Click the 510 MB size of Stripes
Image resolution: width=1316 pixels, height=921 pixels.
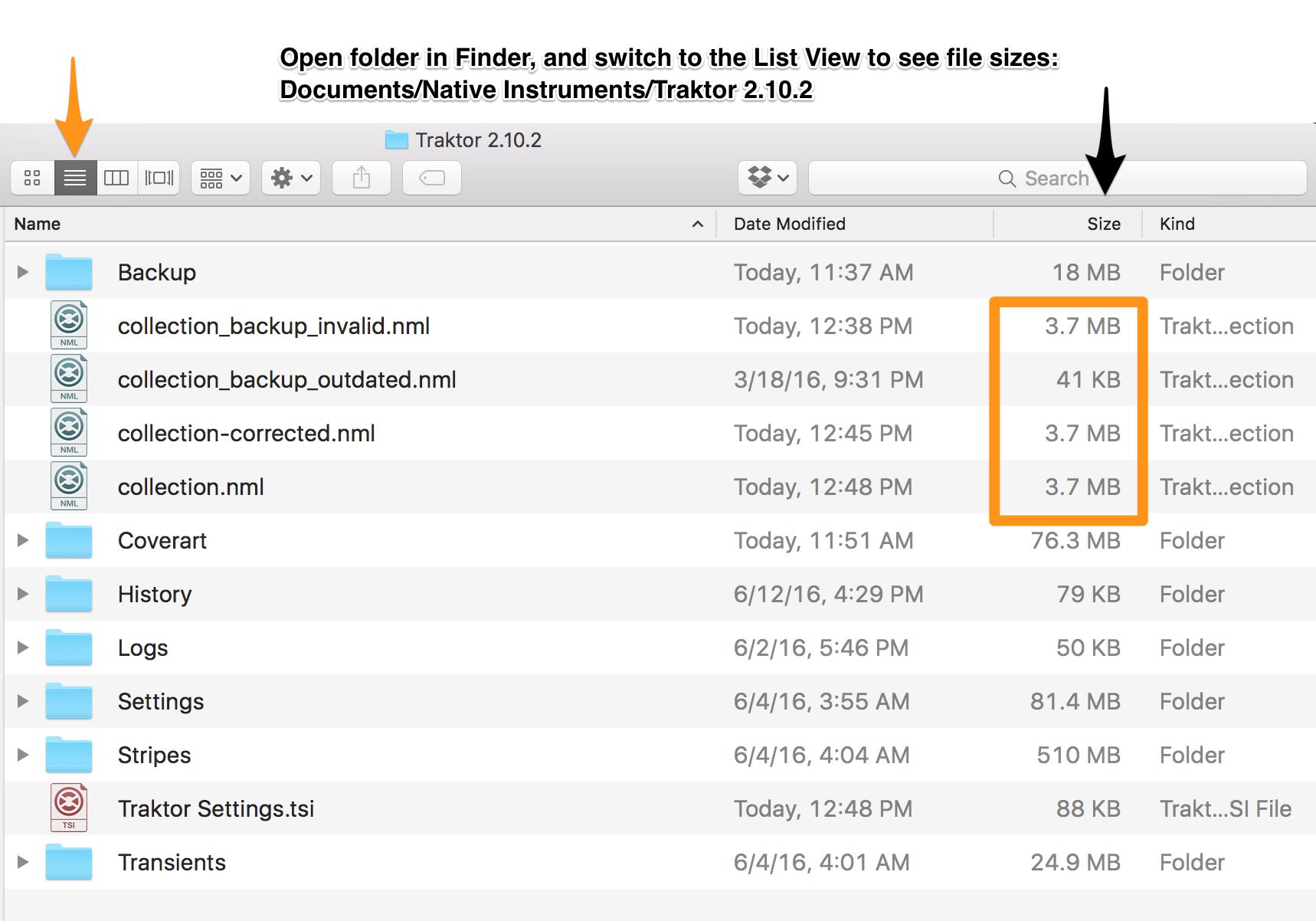click(x=1079, y=755)
